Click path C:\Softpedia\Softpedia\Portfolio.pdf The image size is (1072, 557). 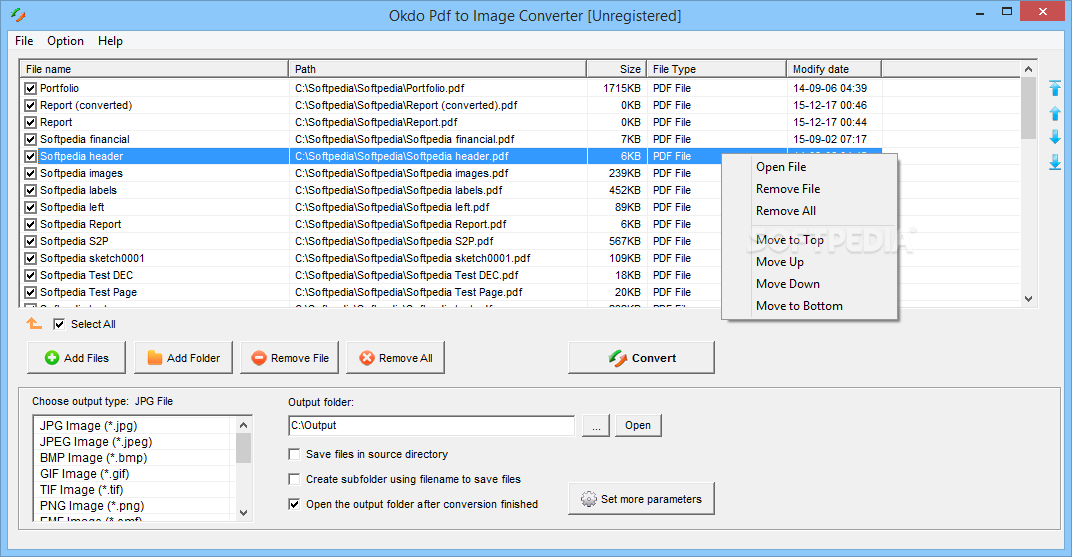pos(379,88)
